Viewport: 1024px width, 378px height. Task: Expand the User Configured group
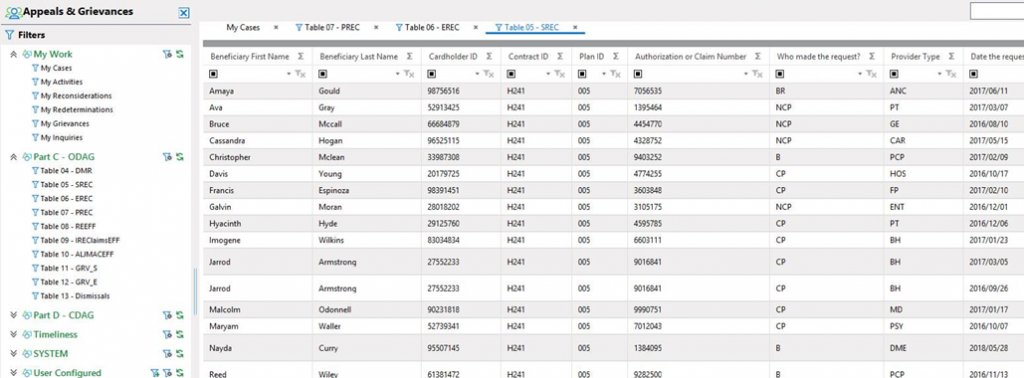[x=13, y=373]
